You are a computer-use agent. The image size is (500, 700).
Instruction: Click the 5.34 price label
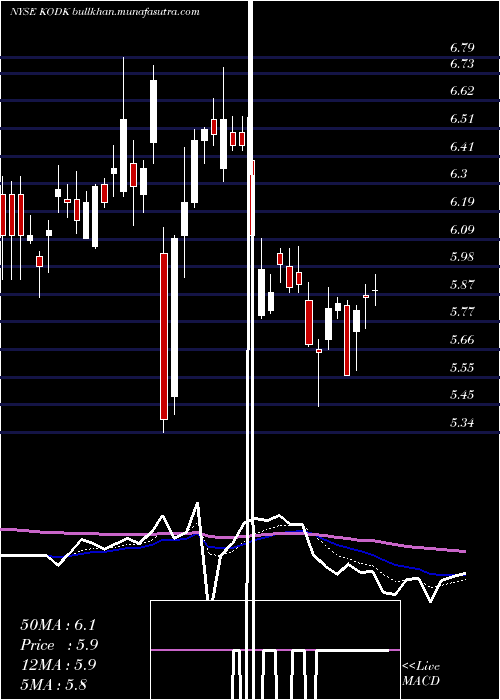462,422
